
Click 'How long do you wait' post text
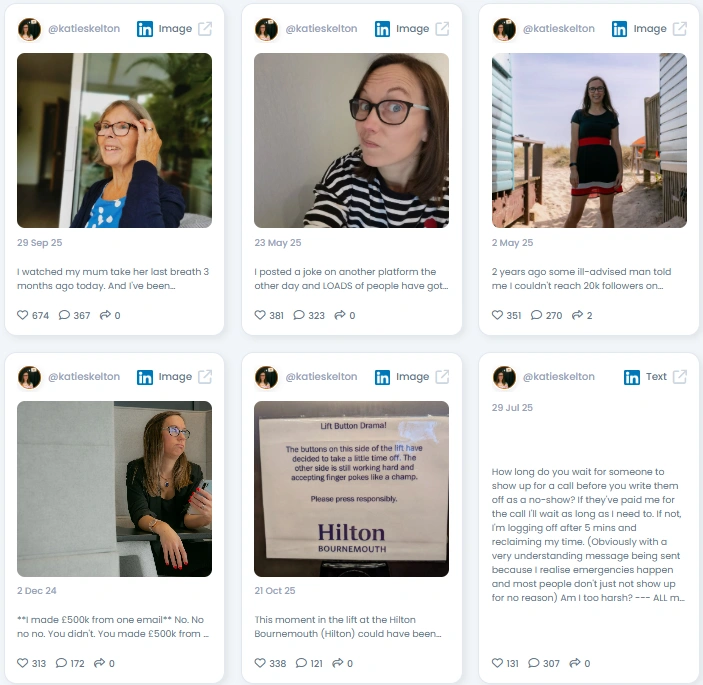pos(588,534)
